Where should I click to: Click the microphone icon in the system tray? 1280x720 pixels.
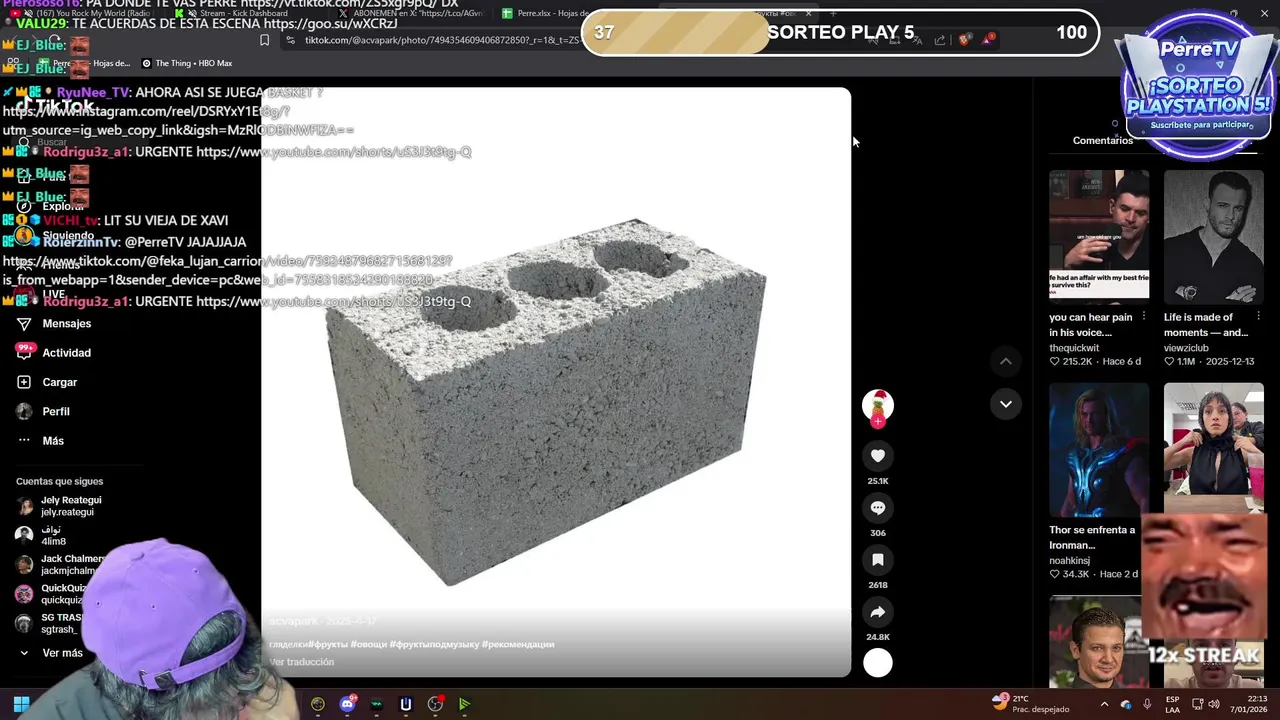pyautogui.click(x=1147, y=704)
